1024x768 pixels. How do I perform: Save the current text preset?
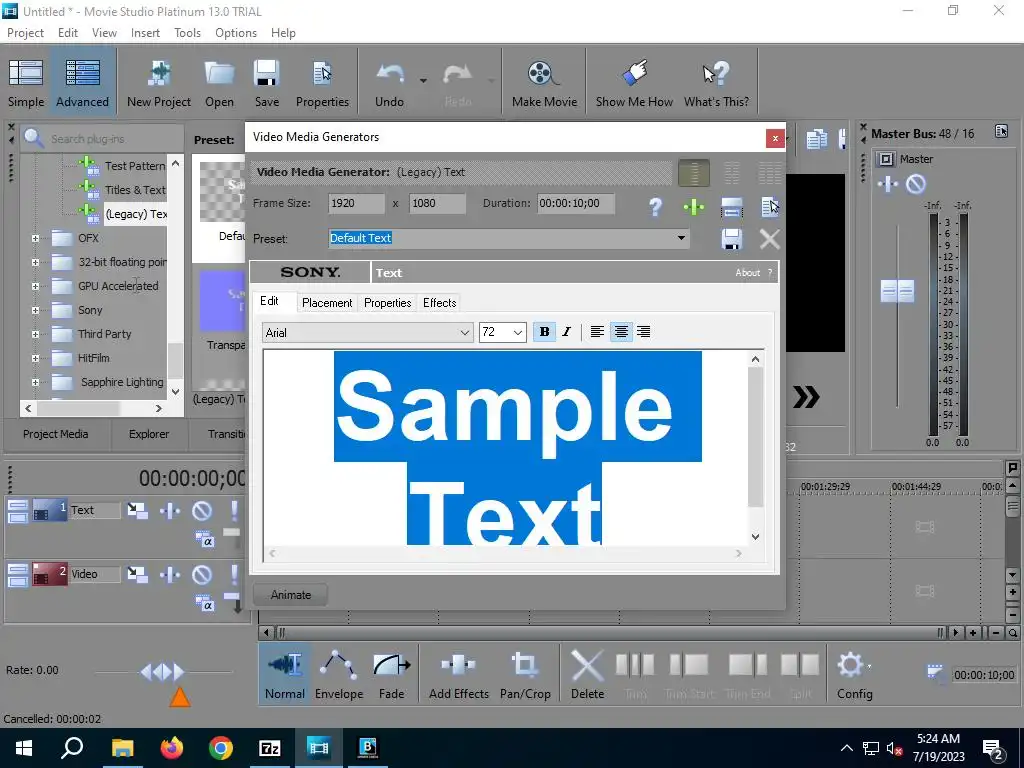731,239
